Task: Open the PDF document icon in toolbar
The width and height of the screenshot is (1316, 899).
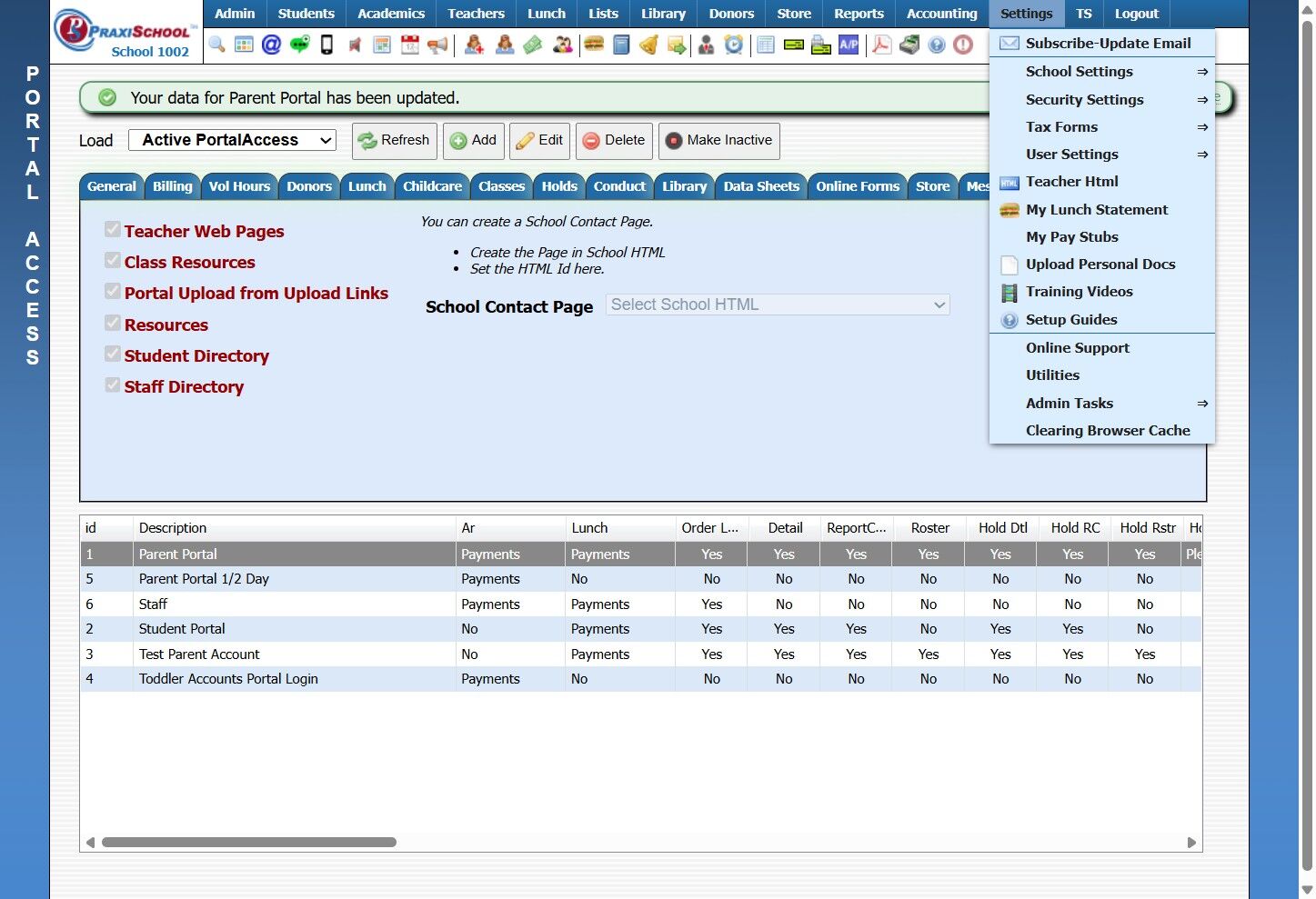Action: [x=880, y=45]
